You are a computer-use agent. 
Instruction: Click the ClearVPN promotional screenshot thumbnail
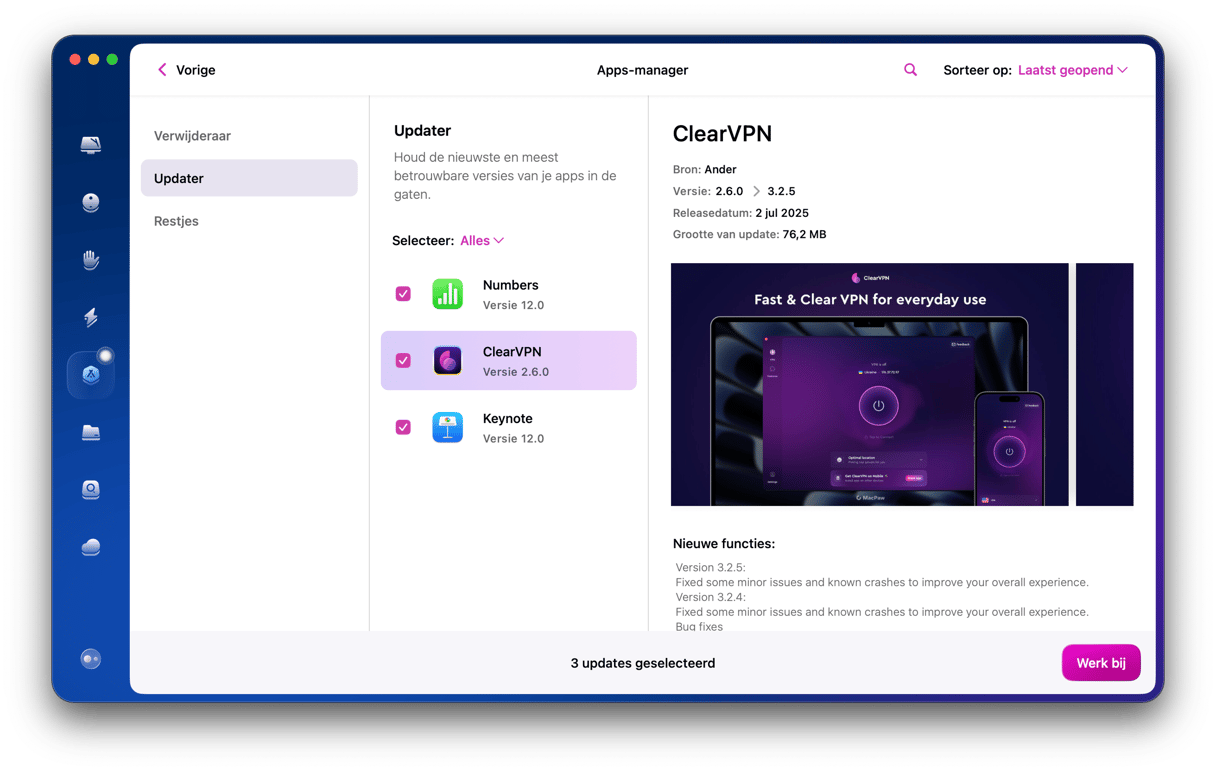[869, 384]
